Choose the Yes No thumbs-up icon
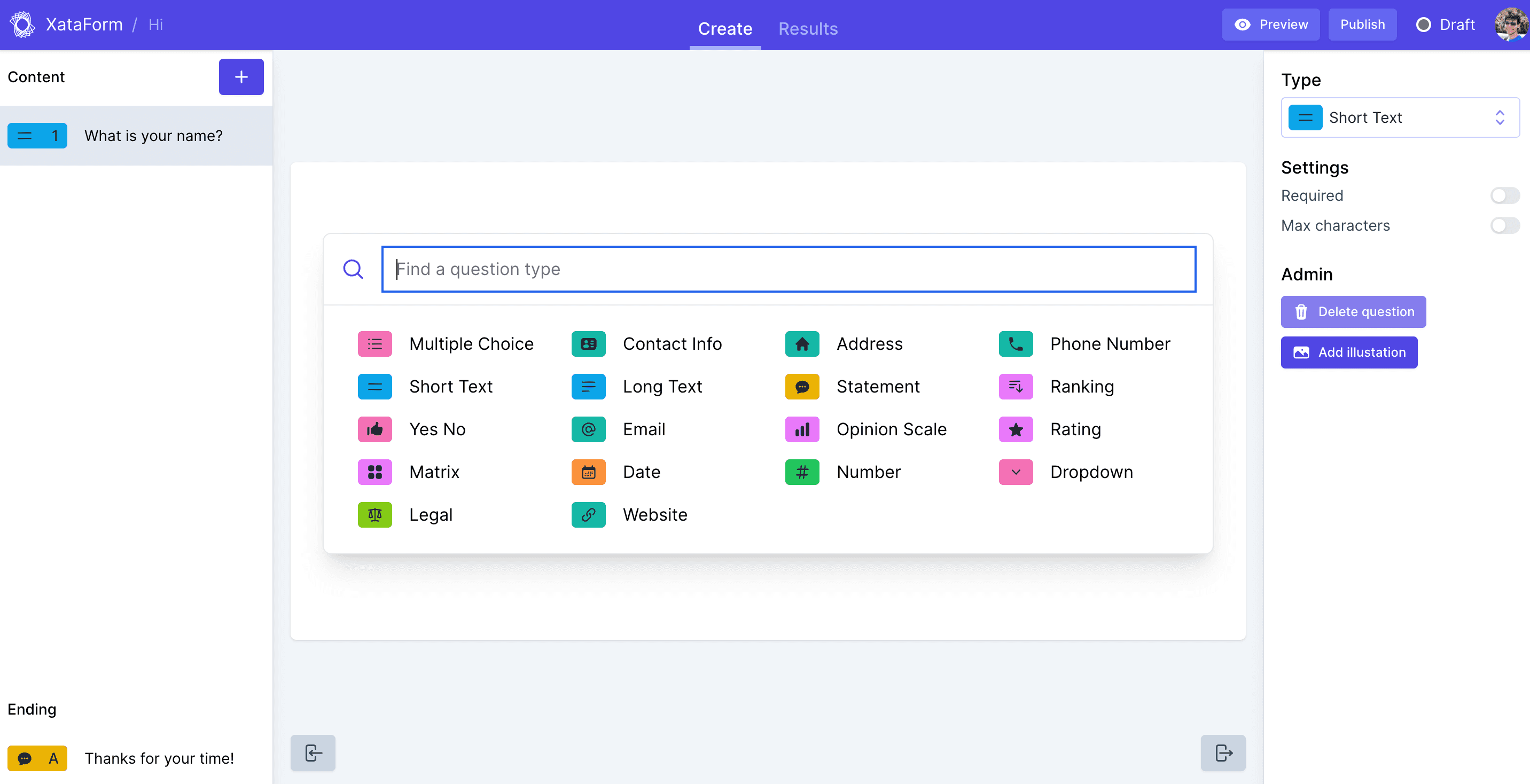The width and height of the screenshot is (1530, 784). coord(375,429)
